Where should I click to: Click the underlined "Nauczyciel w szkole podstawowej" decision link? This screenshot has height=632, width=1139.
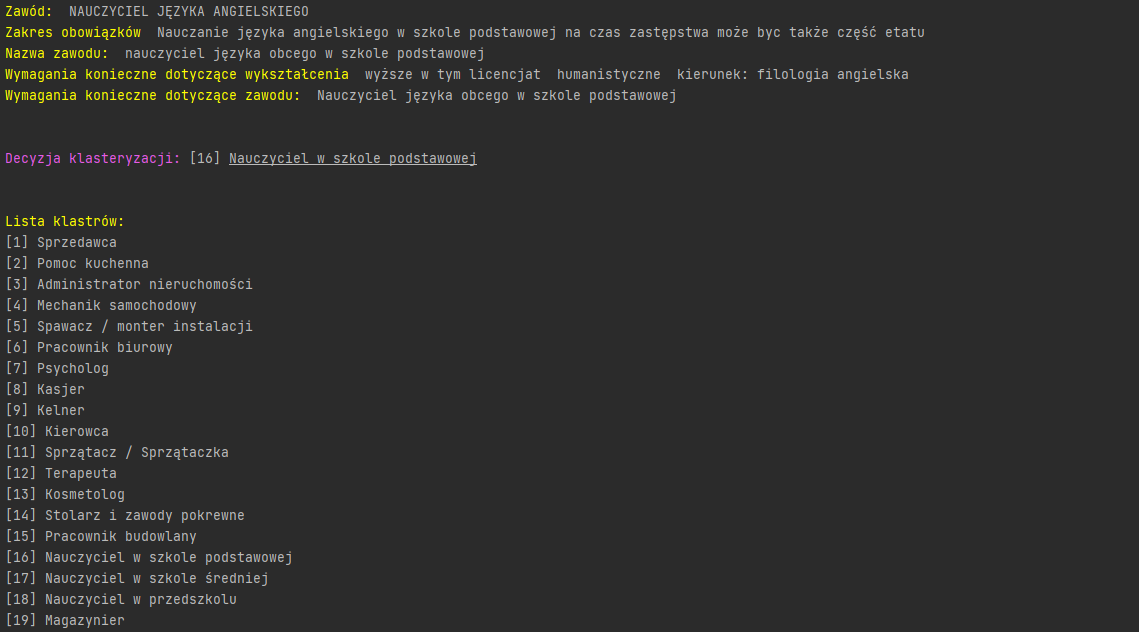click(352, 159)
